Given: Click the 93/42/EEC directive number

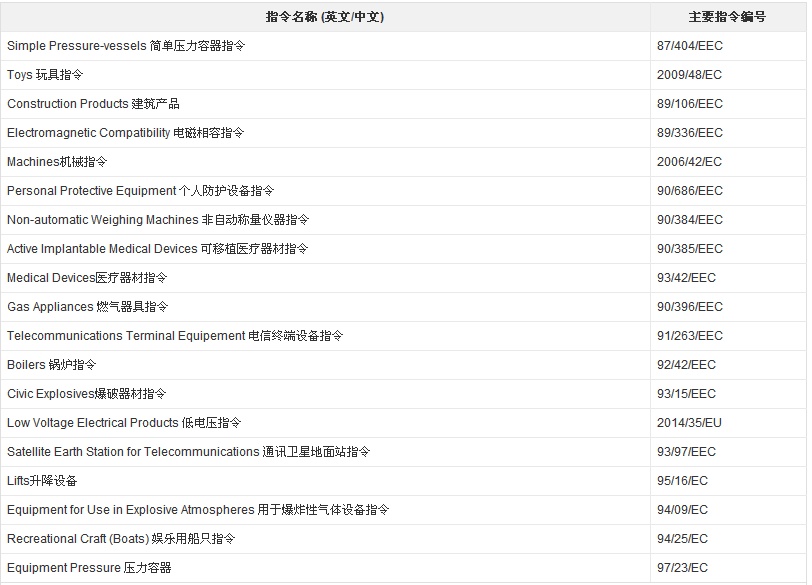Looking at the screenshot, I should pos(686,278).
